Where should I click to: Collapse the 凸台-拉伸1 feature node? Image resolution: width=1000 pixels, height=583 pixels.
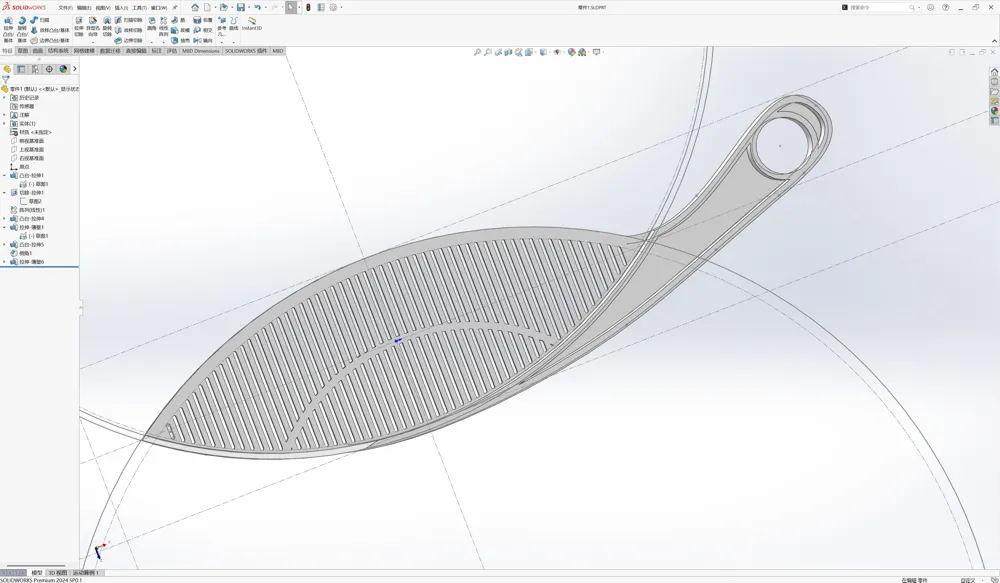point(4,175)
